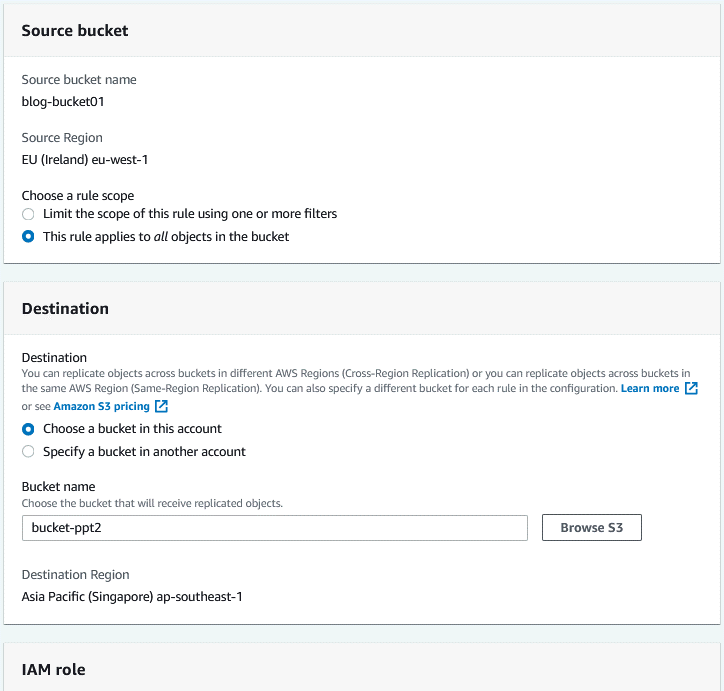Open the Learn more link
Image resolution: width=724 pixels, height=691 pixels.
650,388
